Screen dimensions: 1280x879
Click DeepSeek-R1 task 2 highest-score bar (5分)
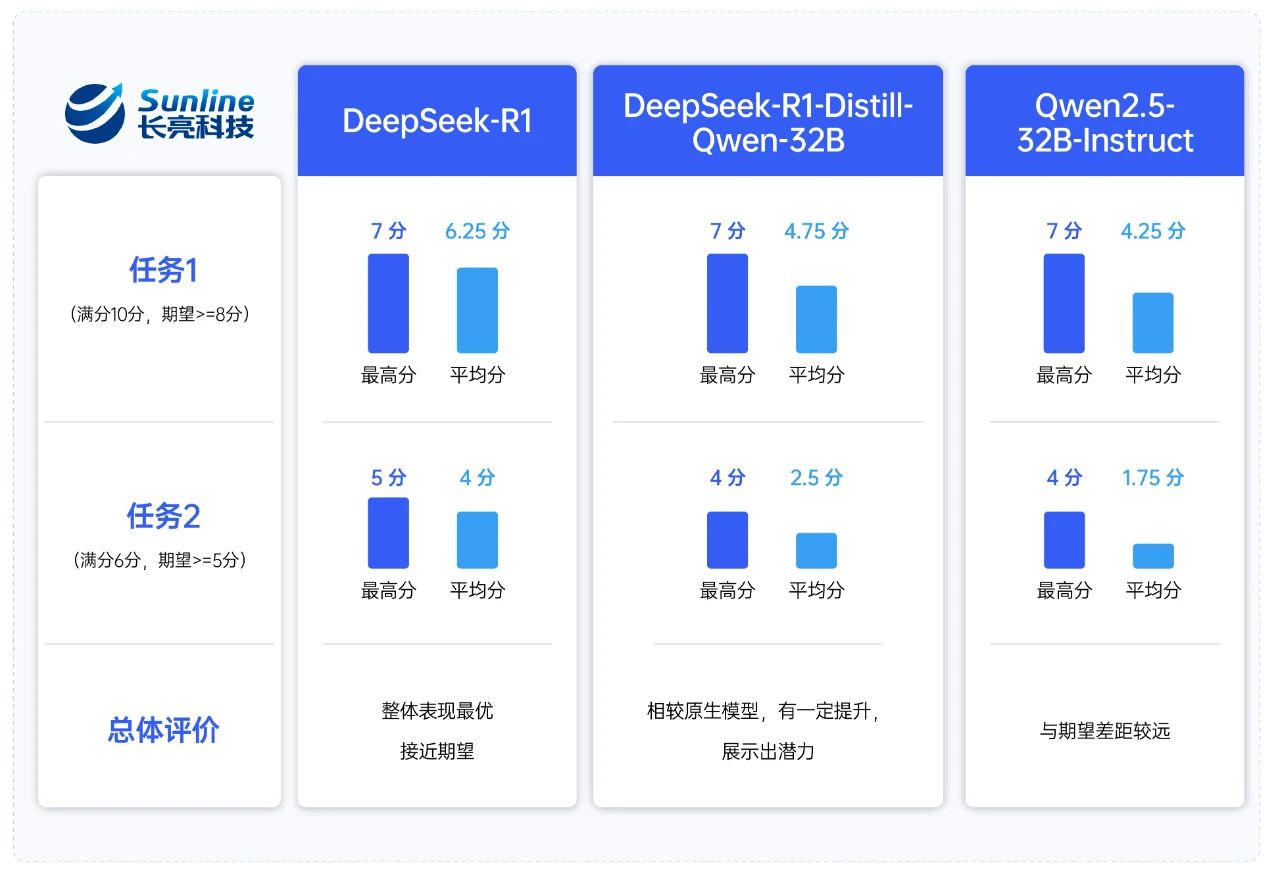[x=388, y=533]
